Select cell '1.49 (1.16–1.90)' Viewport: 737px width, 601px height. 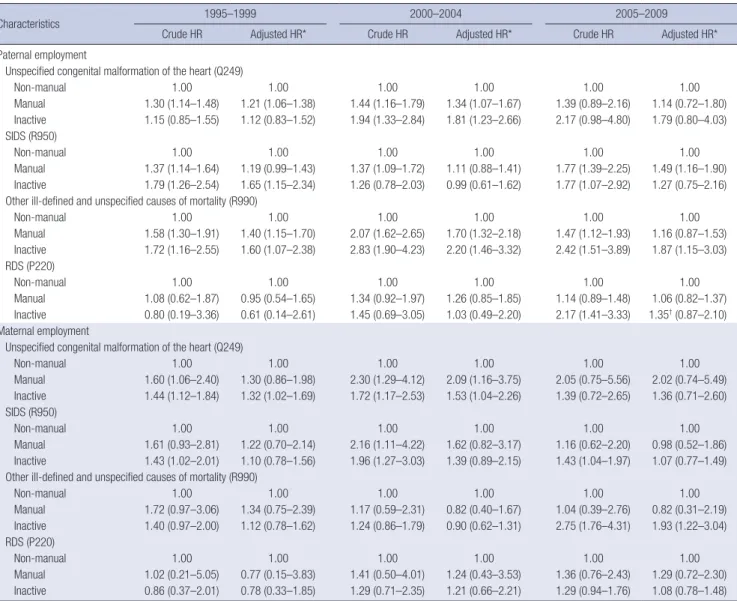tap(690, 169)
